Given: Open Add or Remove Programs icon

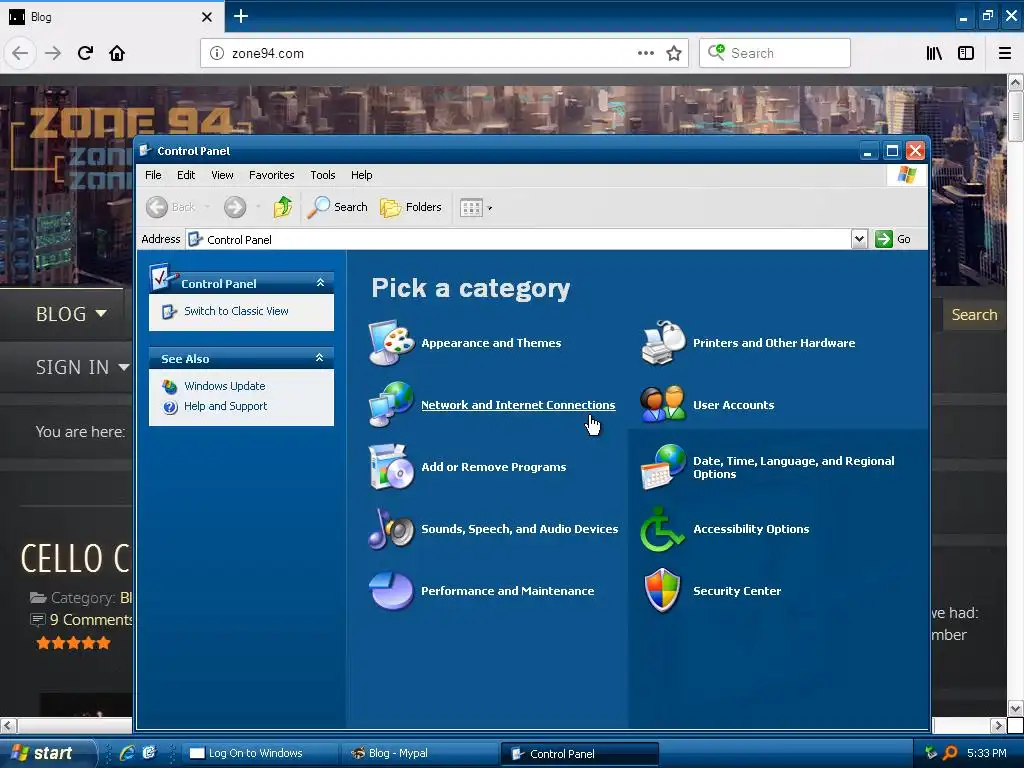Looking at the screenshot, I should pyautogui.click(x=391, y=467).
